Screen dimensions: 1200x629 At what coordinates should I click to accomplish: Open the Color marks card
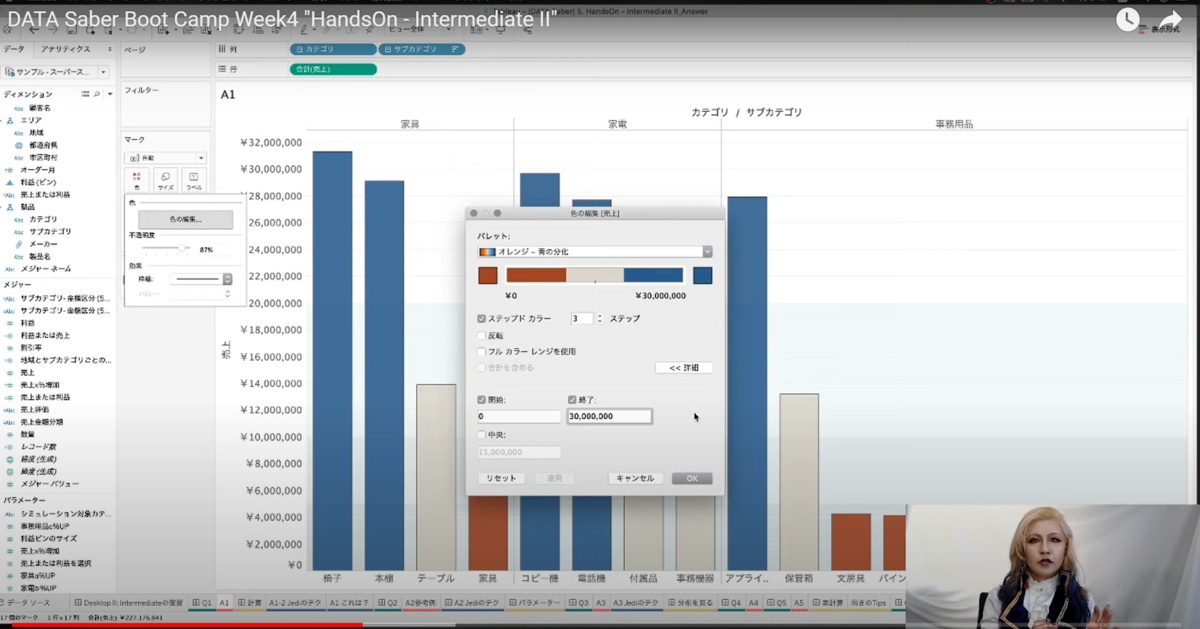(x=137, y=180)
